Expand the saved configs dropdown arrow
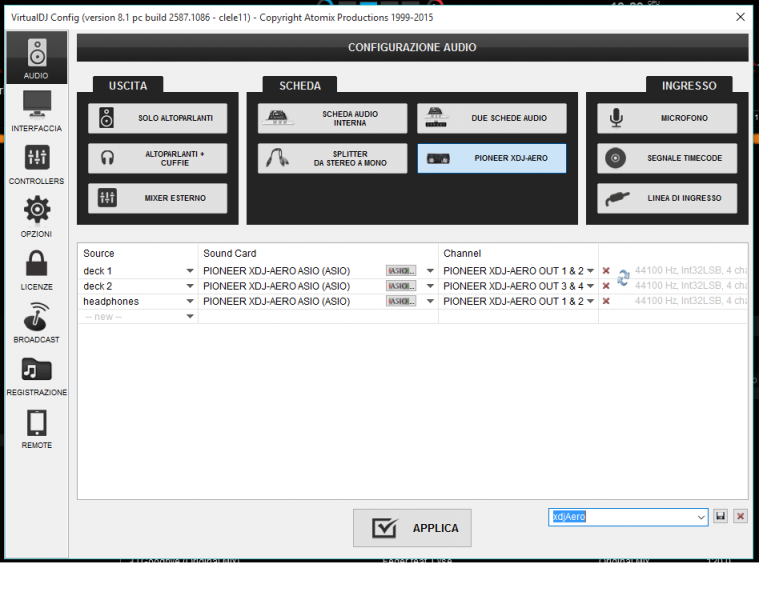783x600 pixels. (x=701, y=517)
